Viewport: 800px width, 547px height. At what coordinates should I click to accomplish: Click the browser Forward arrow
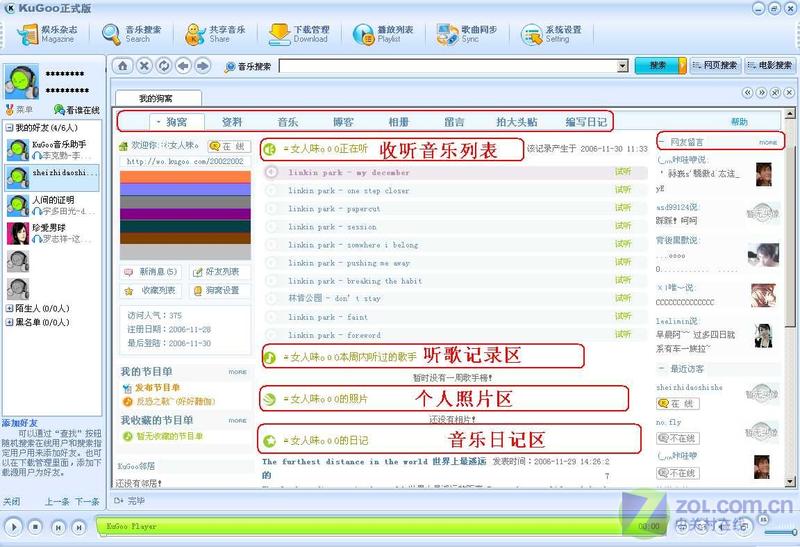tap(203, 66)
